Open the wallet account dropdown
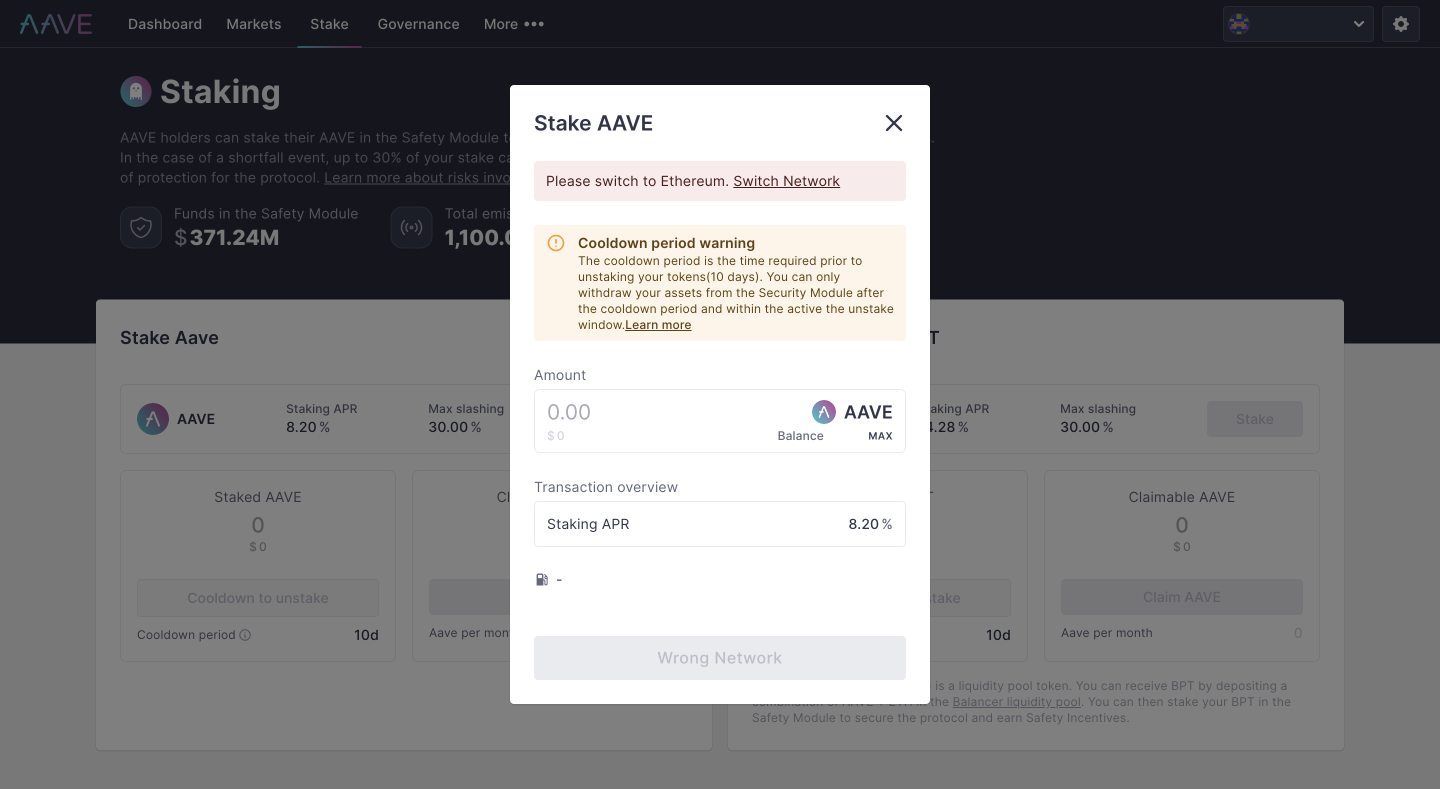Viewport: 1440px width, 789px height. click(1297, 23)
